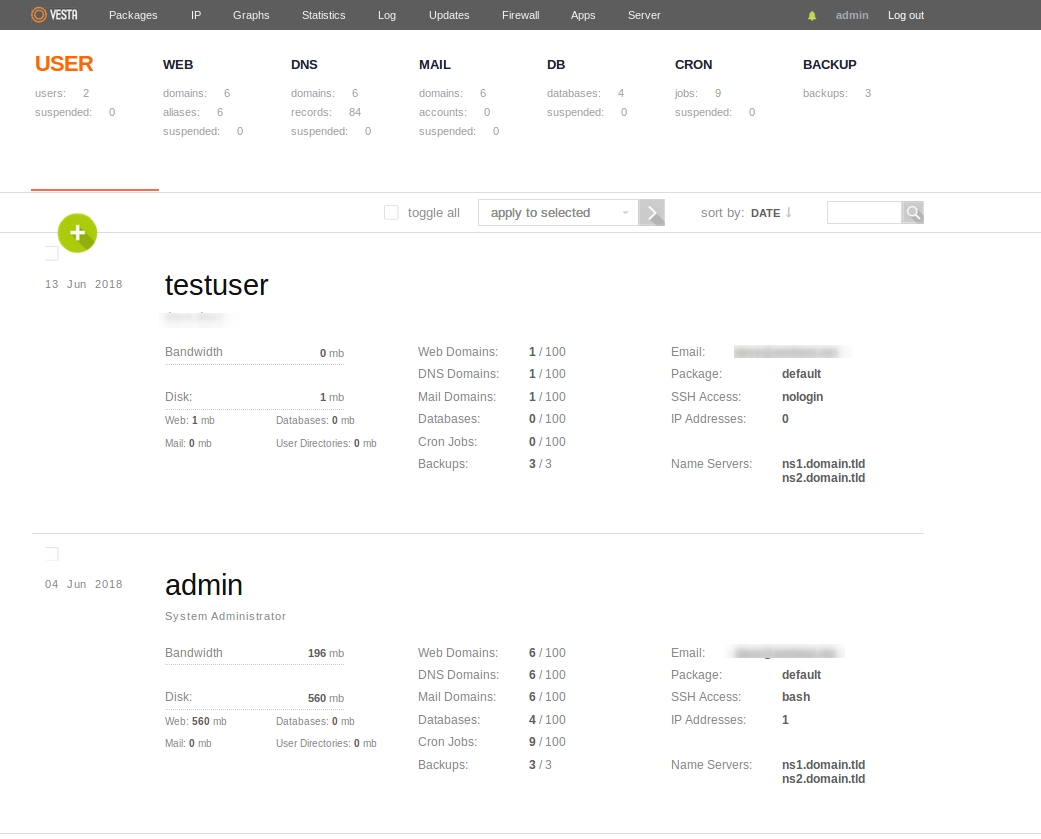Open the Packages menu item

pyautogui.click(x=133, y=15)
